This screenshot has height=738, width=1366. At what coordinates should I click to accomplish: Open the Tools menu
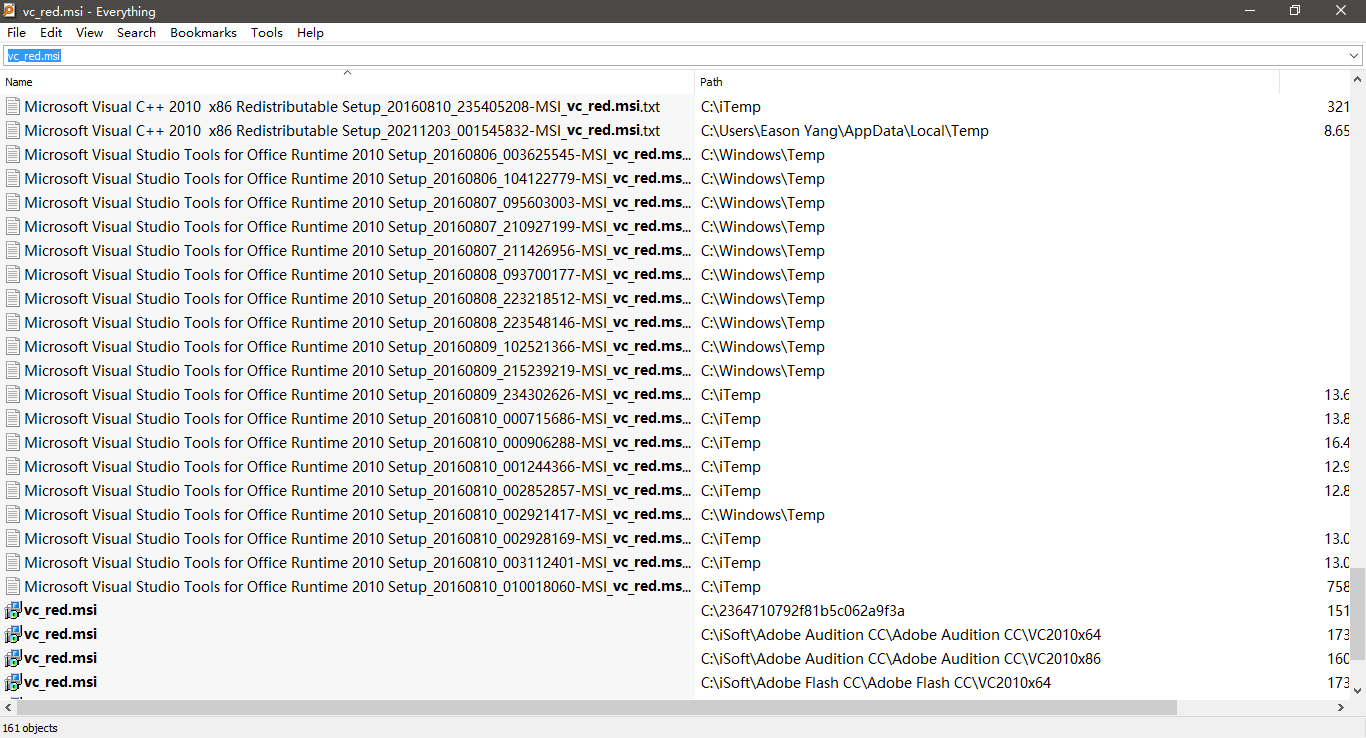click(x=267, y=33)
